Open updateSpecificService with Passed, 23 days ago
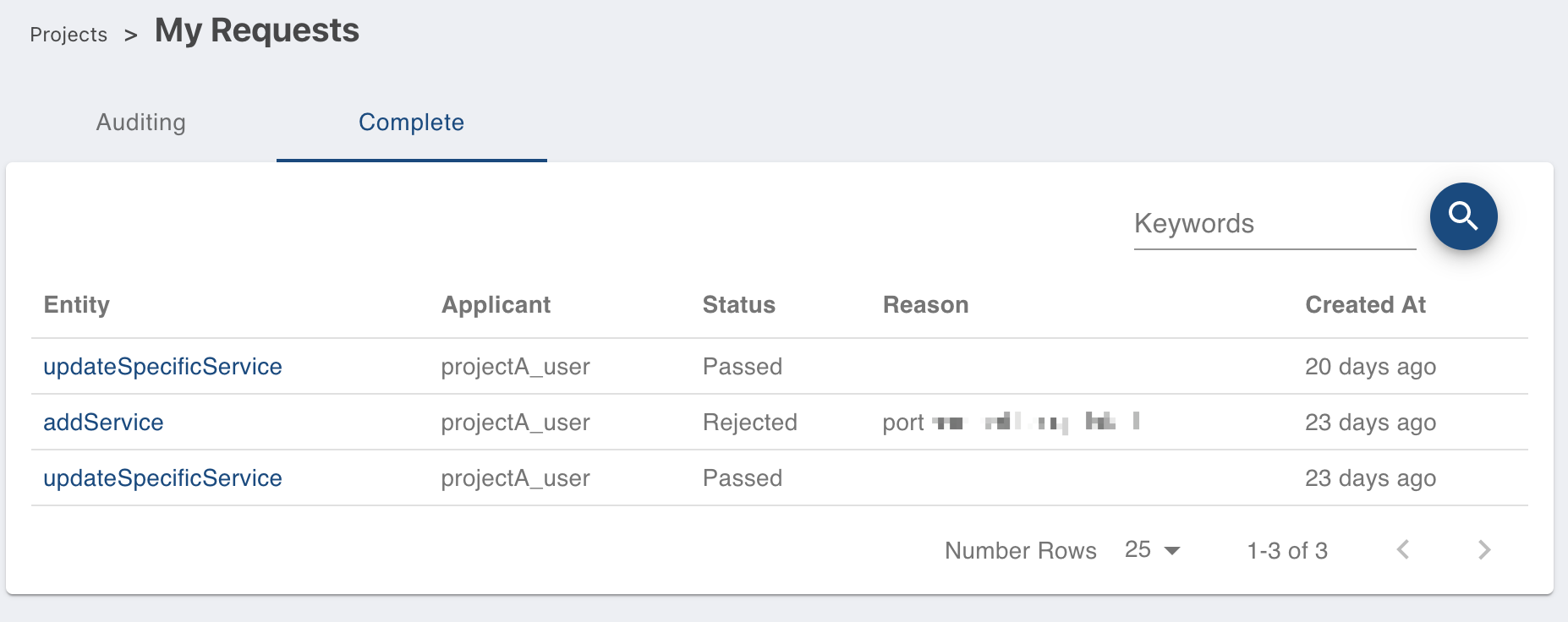This screenshot has height=622, width=1568. coord(162,478)
